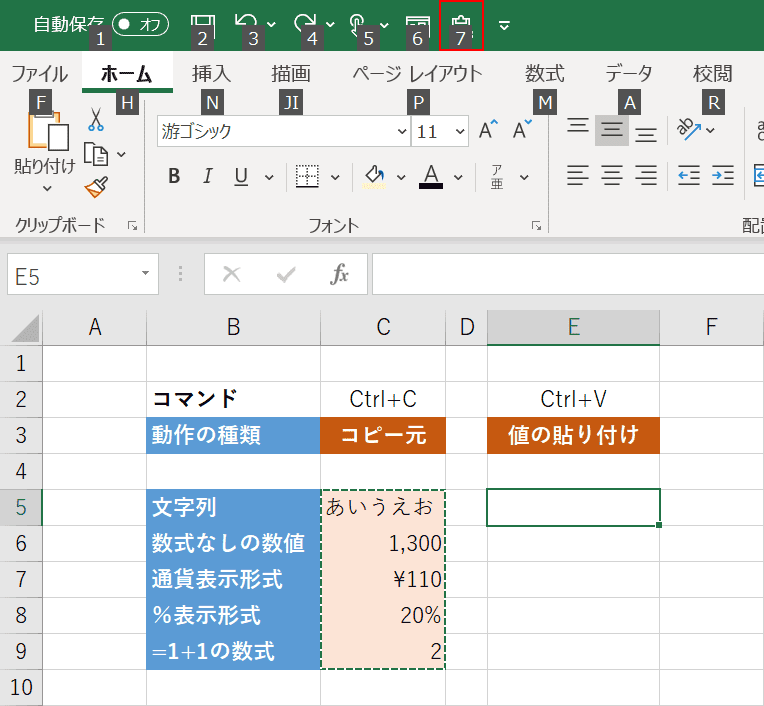Open the 游ゴシック font name dropdown
Screen dimensions: 764x706
[x=401, y=131]
